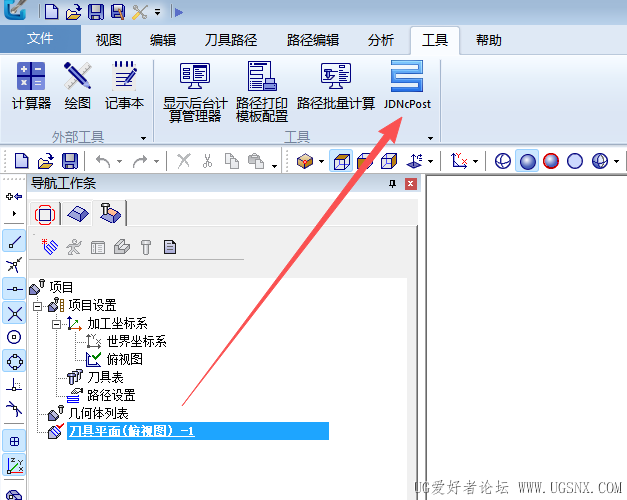Click the Redo arrow
The height and width of the screenshot is (500, 627).
[140, 161]
